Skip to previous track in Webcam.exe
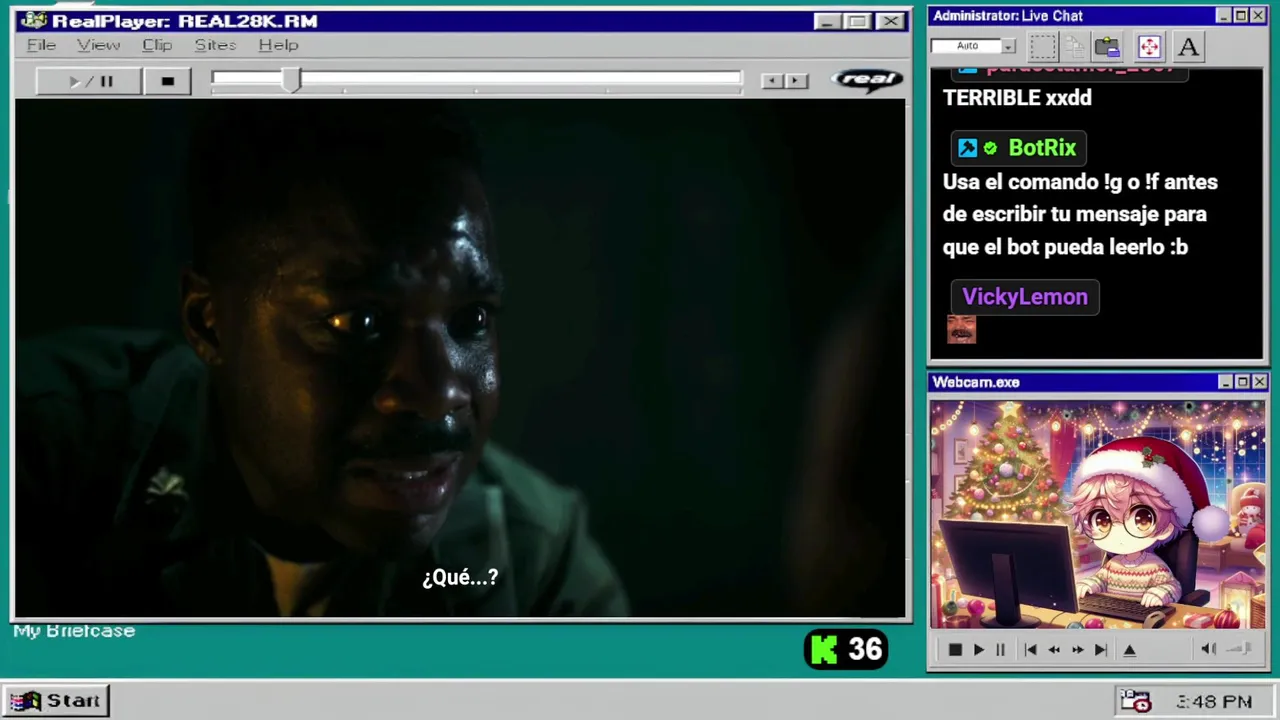 click(1030, 650)
